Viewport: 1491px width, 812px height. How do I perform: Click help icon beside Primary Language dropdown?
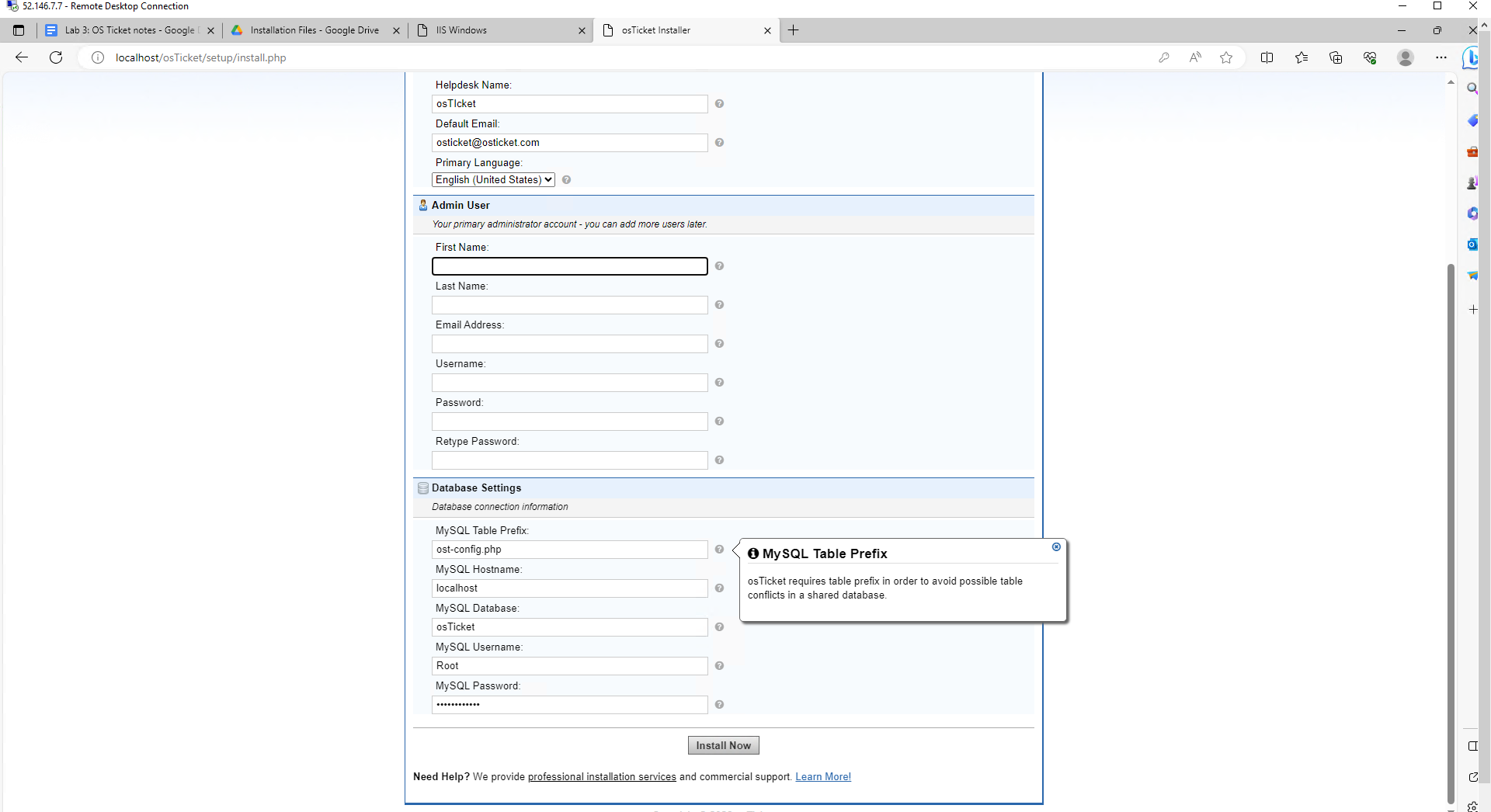[566, 179]
